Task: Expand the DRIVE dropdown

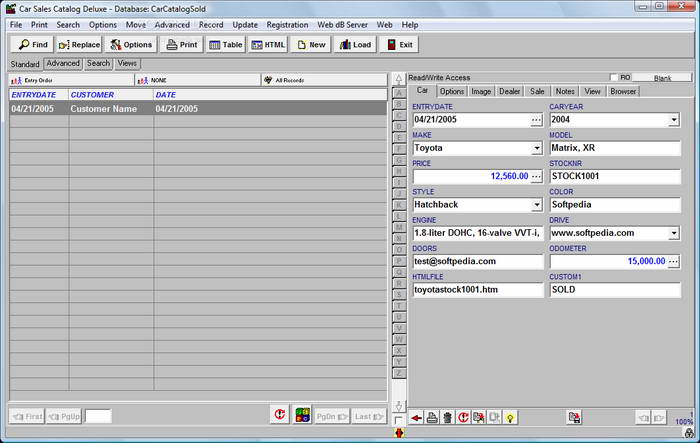Action: [674, 233]
